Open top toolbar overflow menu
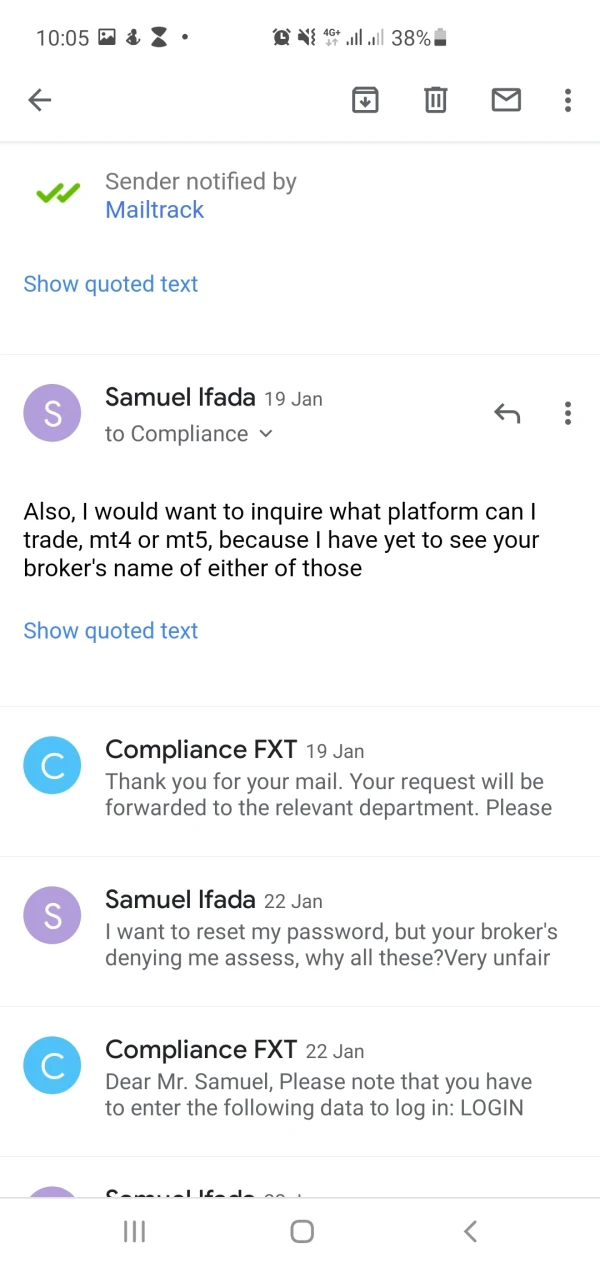600x1267 pixels. pyautogui.click(x=567, y=100)
